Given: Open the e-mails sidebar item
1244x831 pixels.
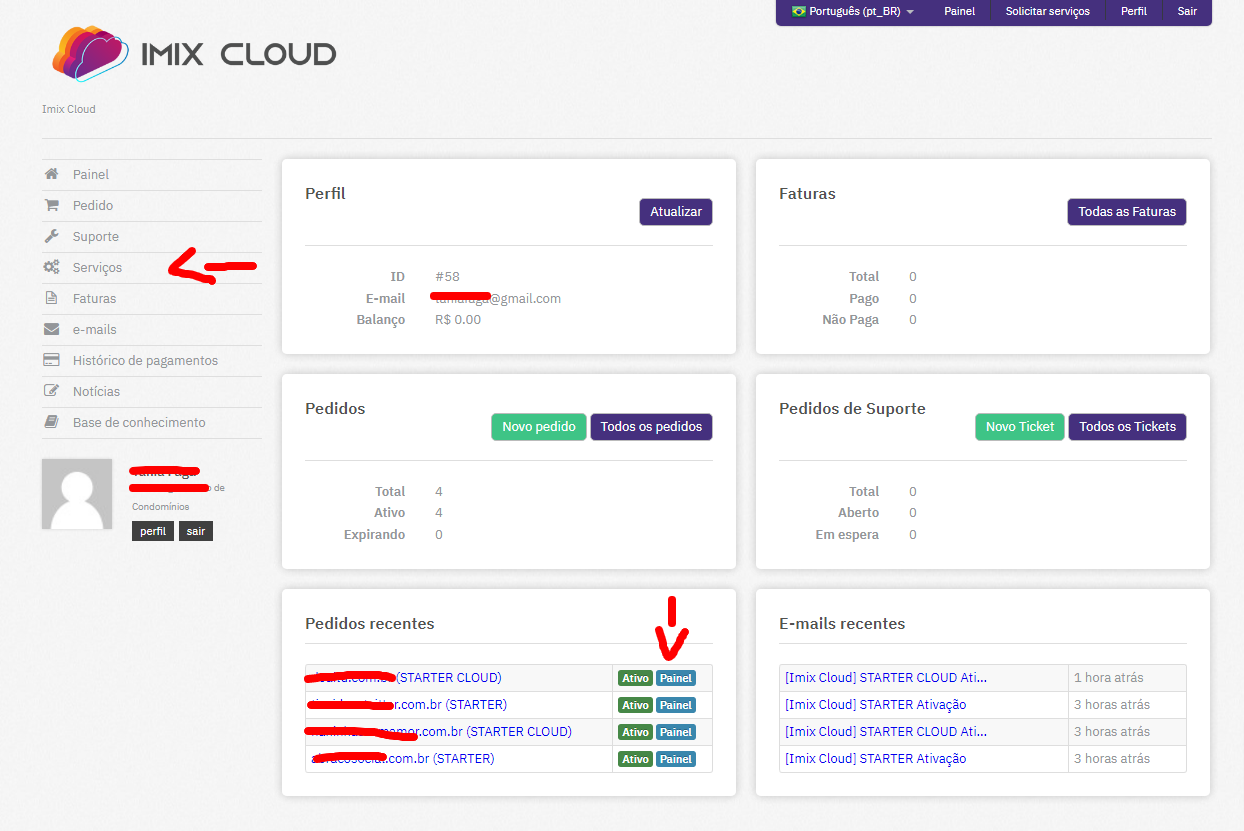Looking at the screenshot, I should [152, 329].
